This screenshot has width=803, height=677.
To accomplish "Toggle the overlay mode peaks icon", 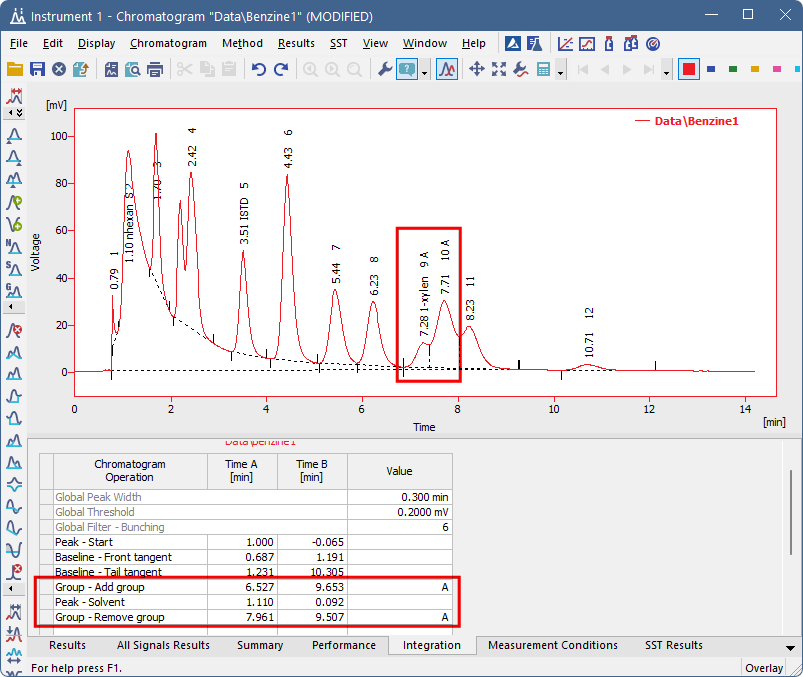I will point(447,69).
